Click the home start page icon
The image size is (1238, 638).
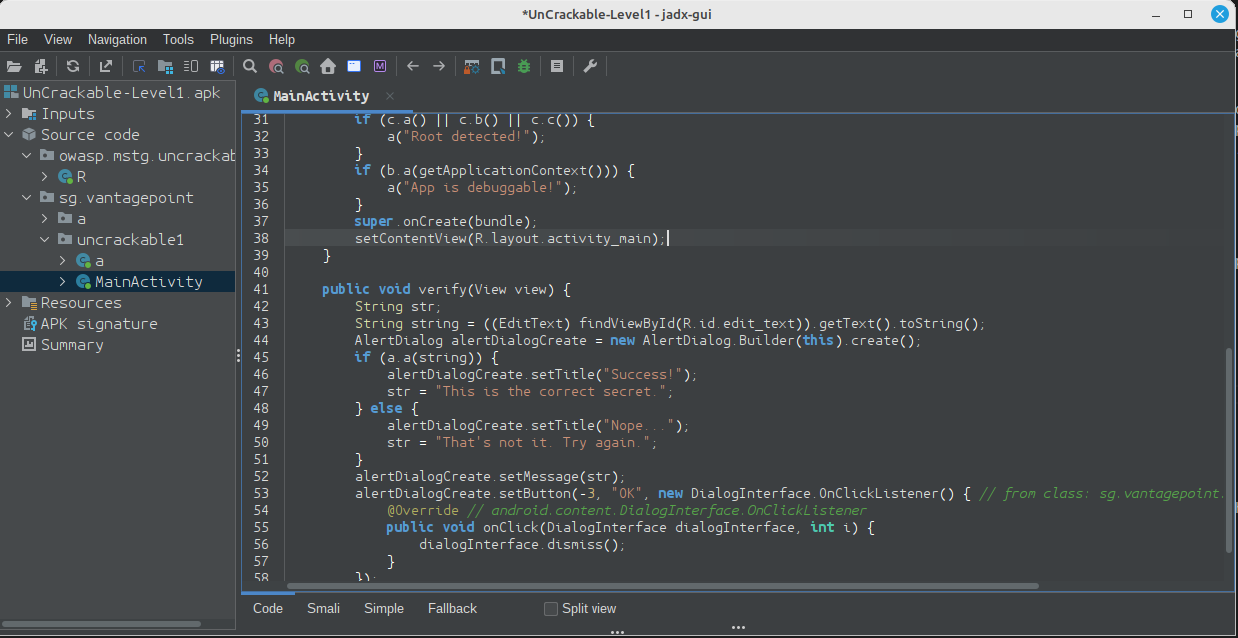click(x=328, y=66)
